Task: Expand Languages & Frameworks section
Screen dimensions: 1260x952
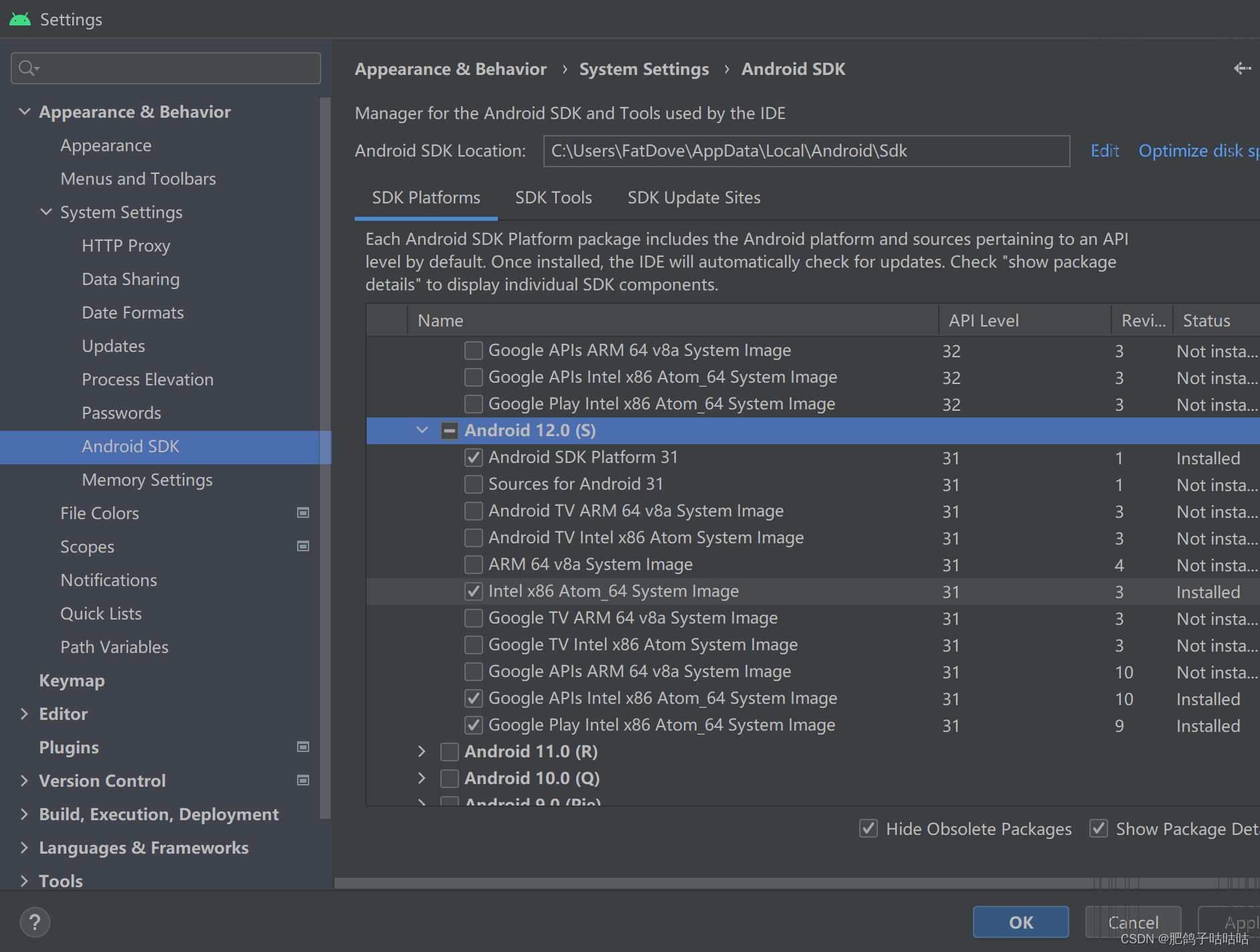Action: [x=25, y=848]
